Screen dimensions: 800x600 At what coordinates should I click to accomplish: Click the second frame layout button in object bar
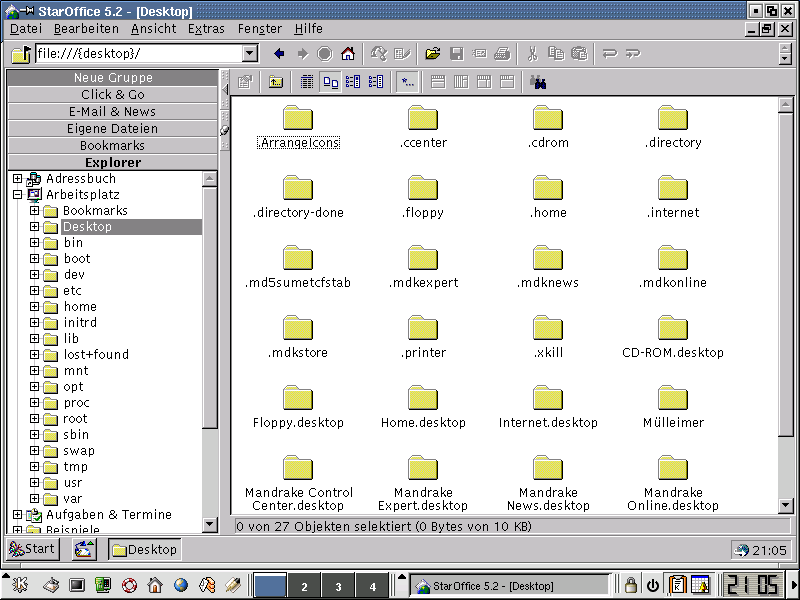click(461, 82)
